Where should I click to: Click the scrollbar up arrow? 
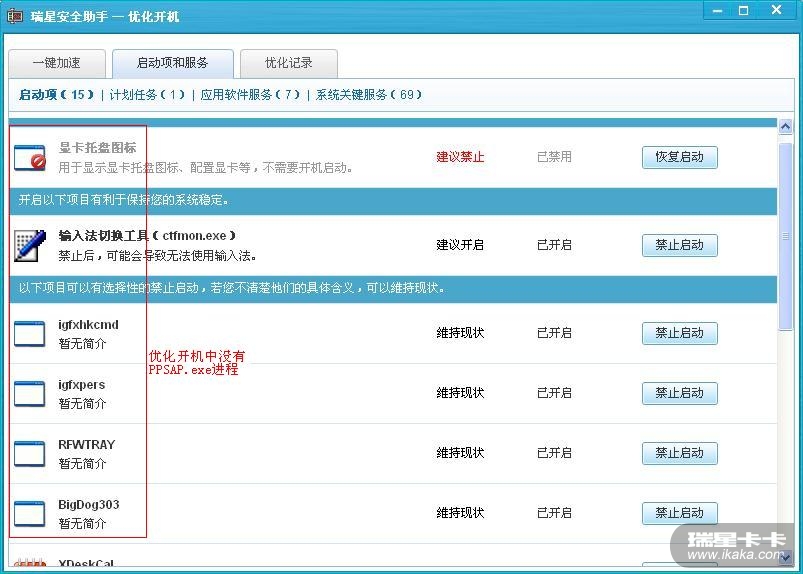click(x=786, y=126)
